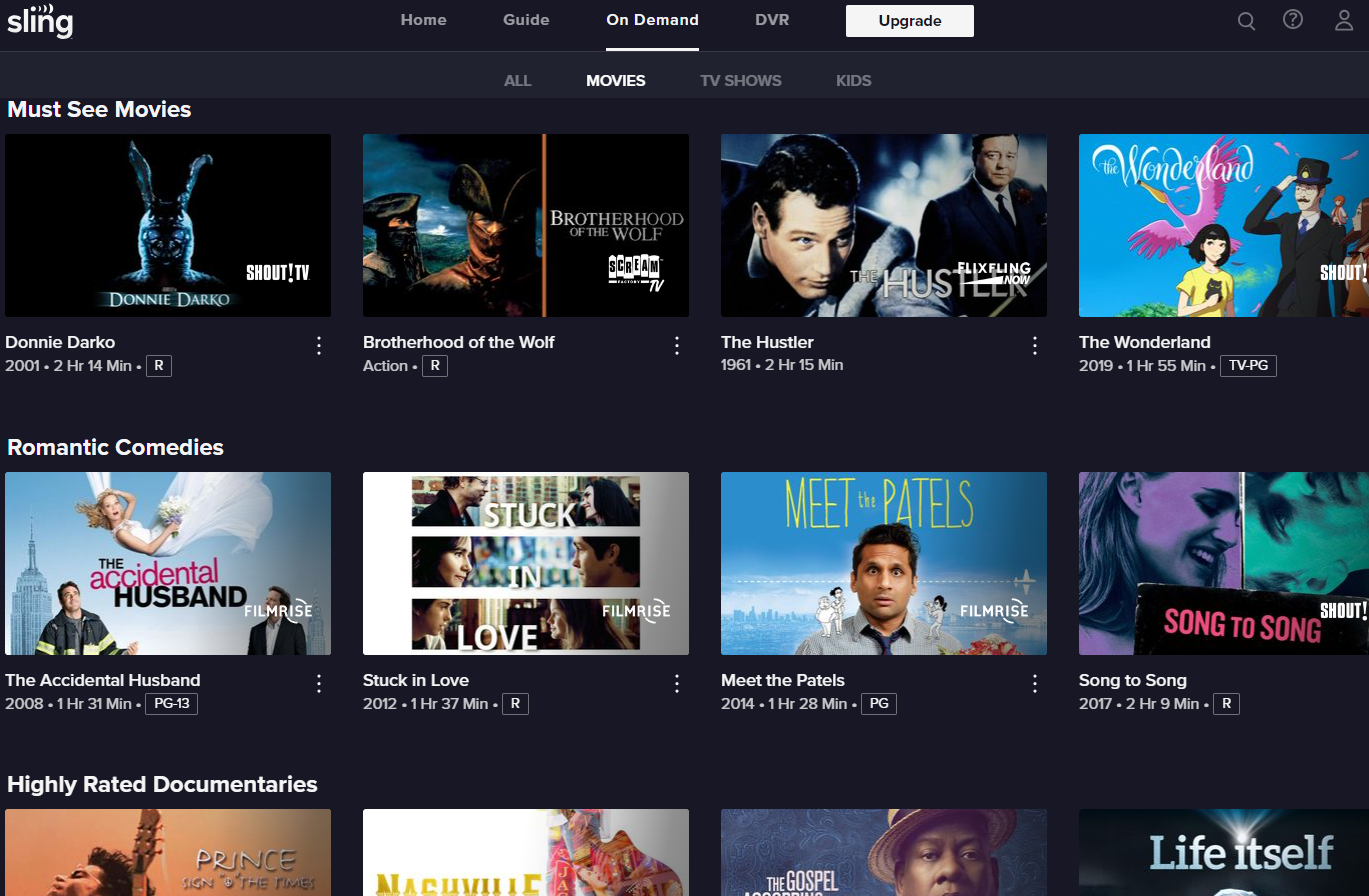Click the Sling logo

pyautogui.click(x=40, y=22)
